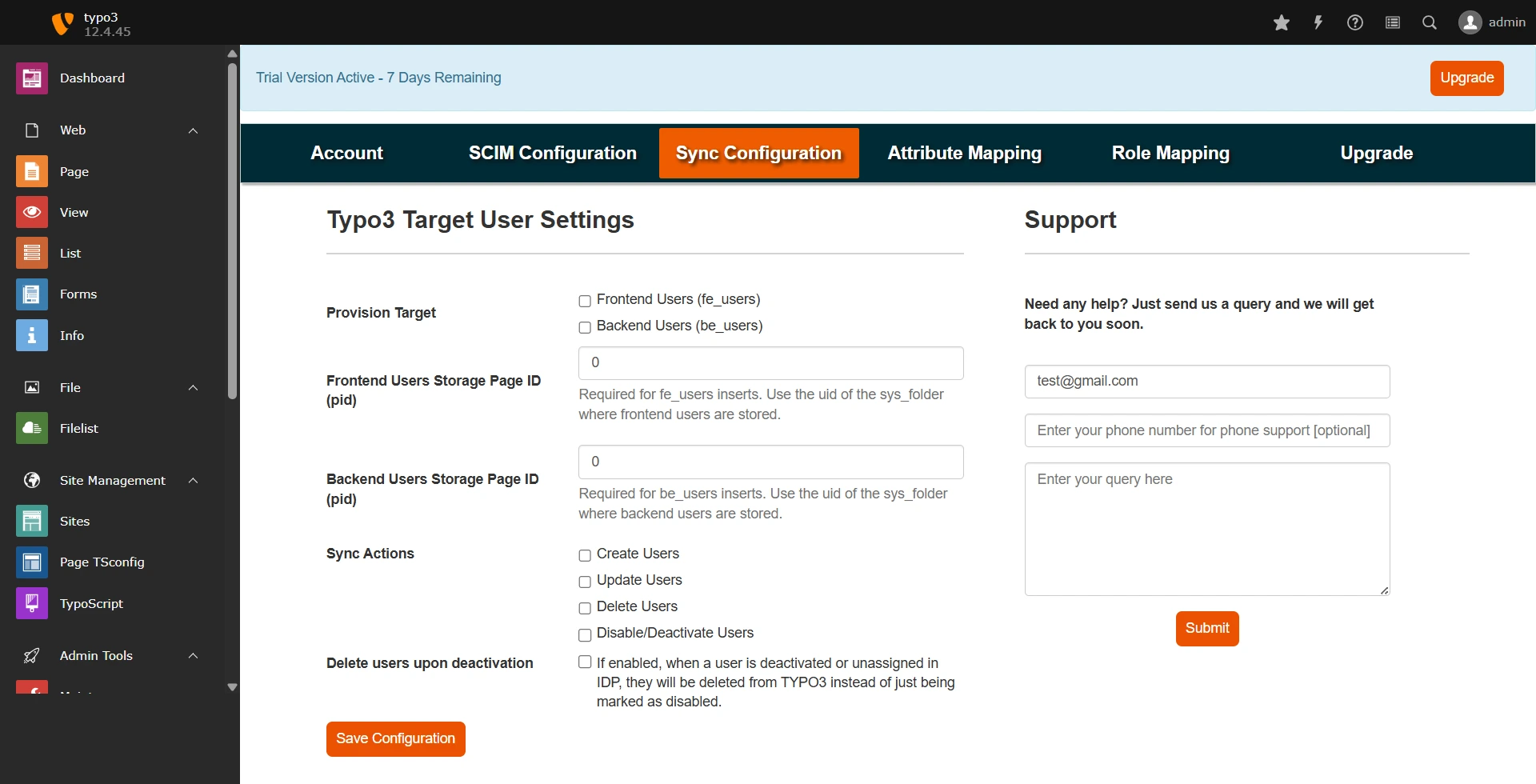Click the 'Enter your query here' textarea

(x=1207, y=530)
